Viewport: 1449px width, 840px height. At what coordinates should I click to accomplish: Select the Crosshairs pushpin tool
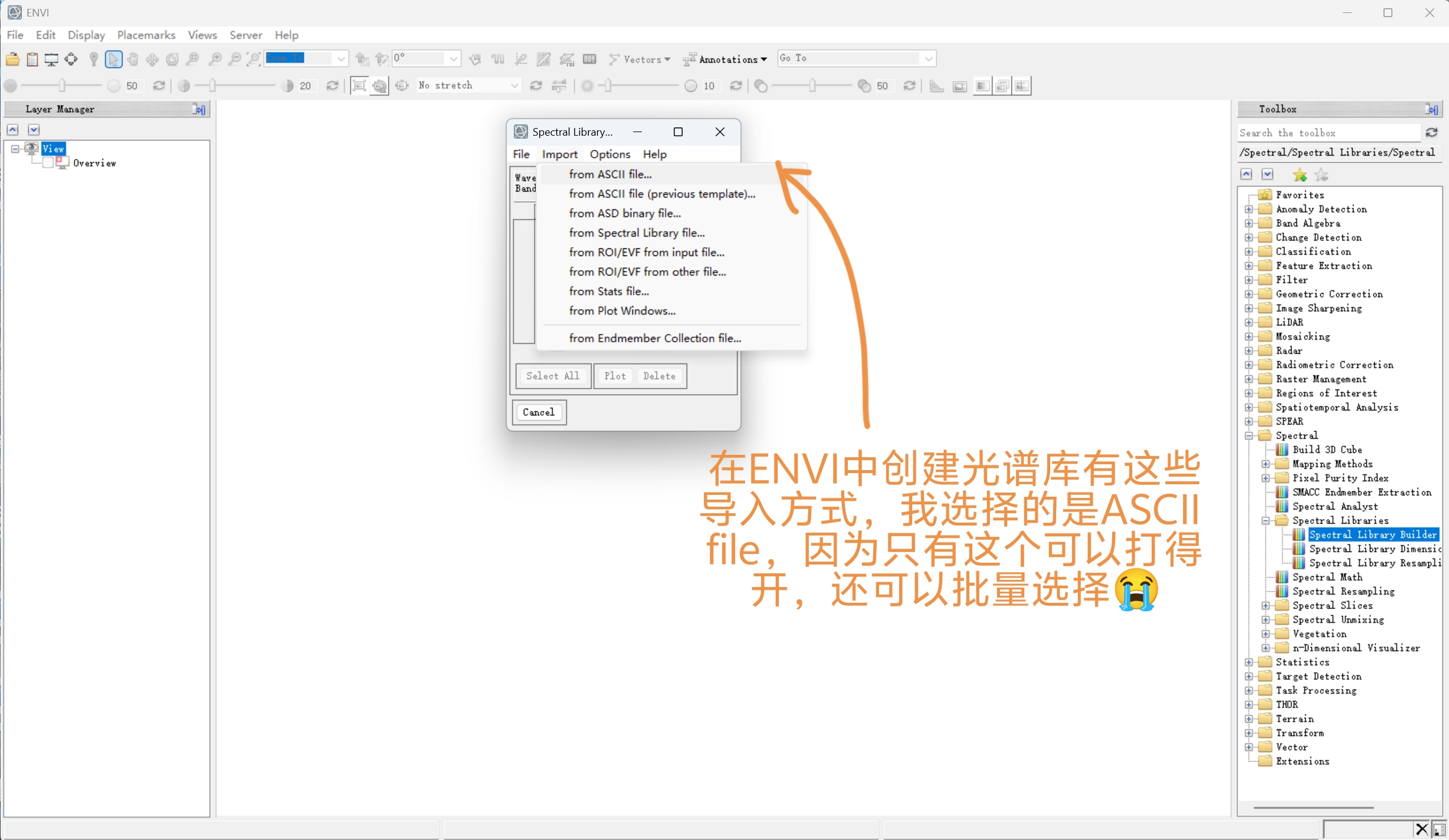coord(93,59)
